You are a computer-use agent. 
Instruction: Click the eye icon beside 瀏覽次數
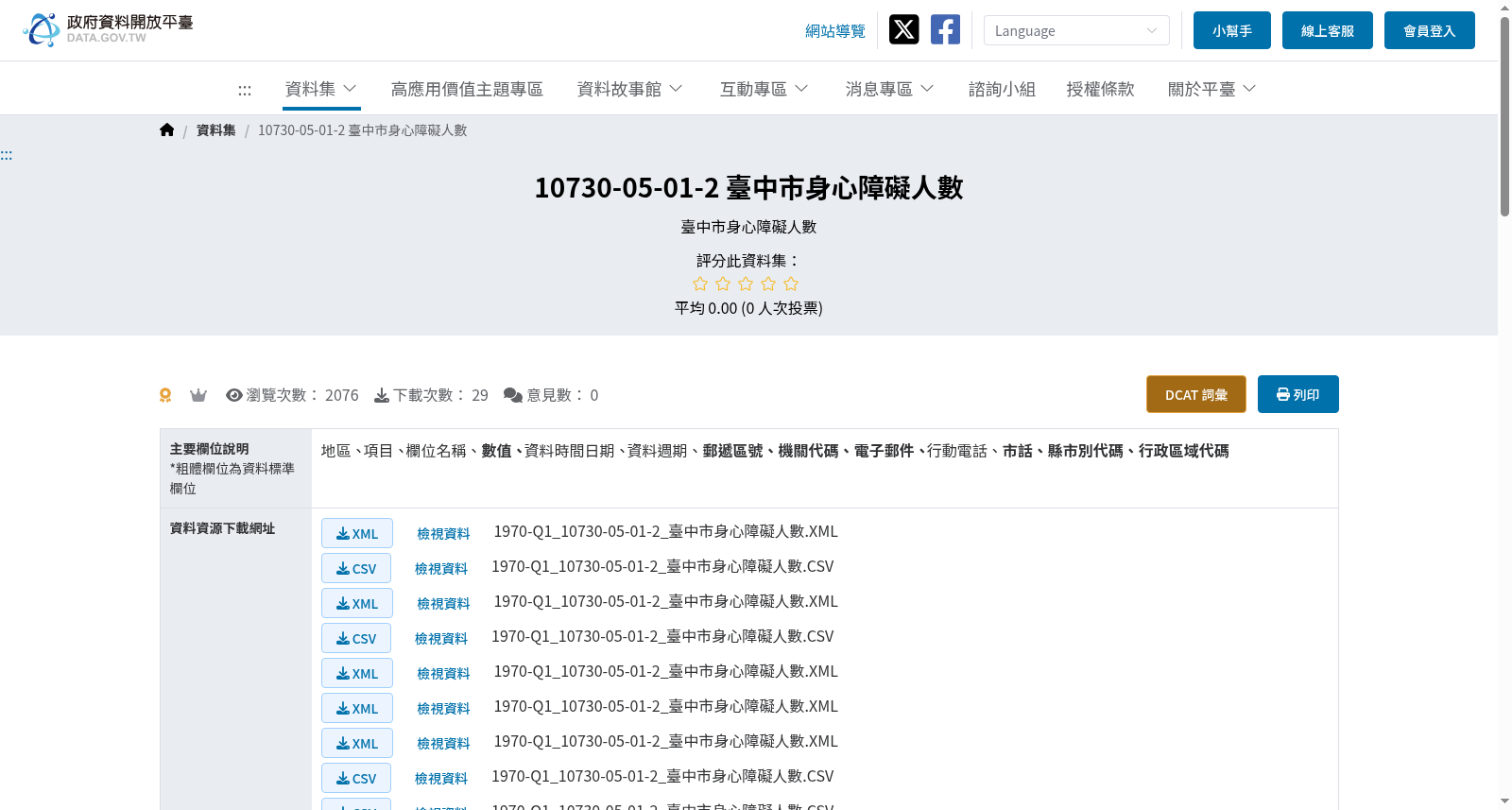[x=234, y=395]
